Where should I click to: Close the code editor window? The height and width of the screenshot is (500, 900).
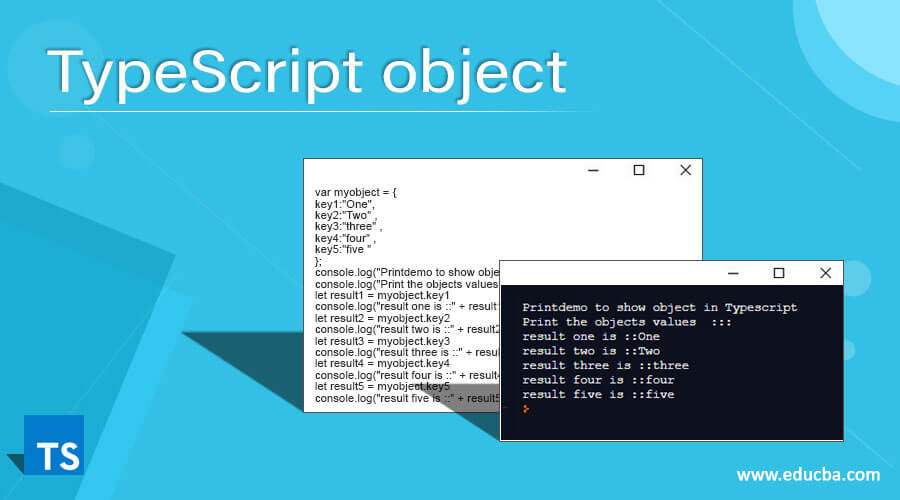point(685,170)
